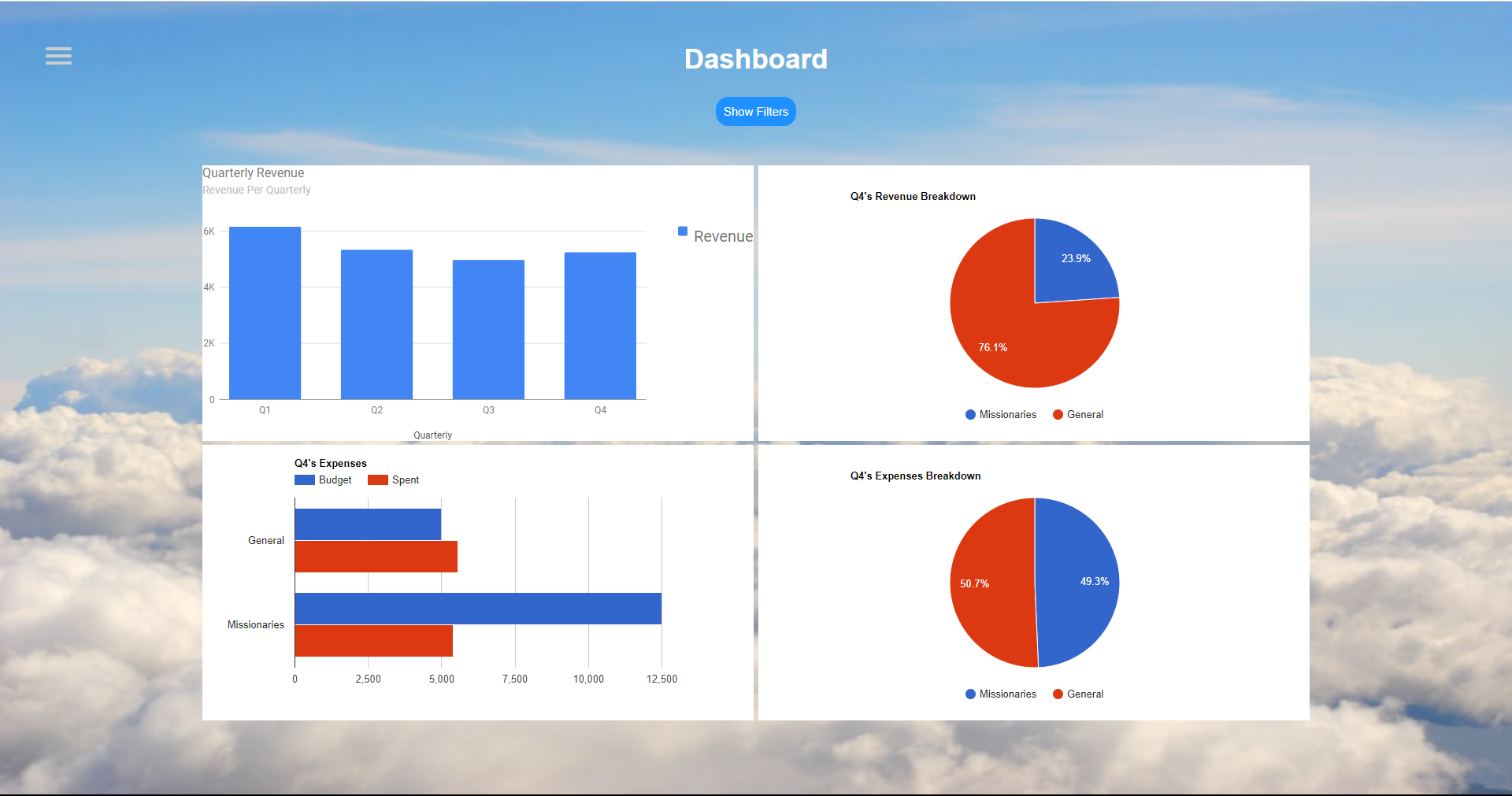The image size is (1512, 796).
Task: Open the hamburger navigation menu
Action: tap(58, 56)
